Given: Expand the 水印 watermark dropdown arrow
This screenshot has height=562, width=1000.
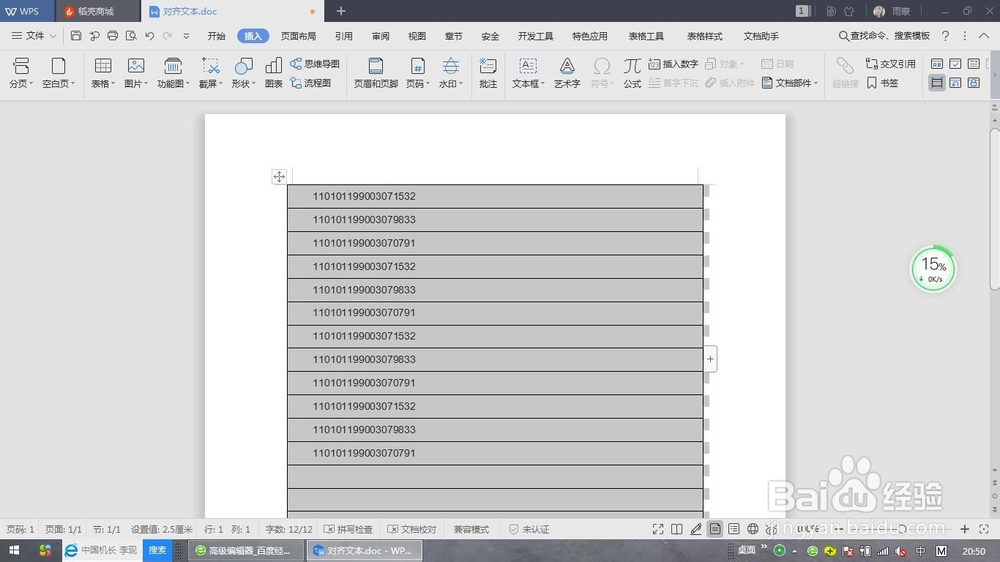Looking at the screenshot, I should 460,84.
